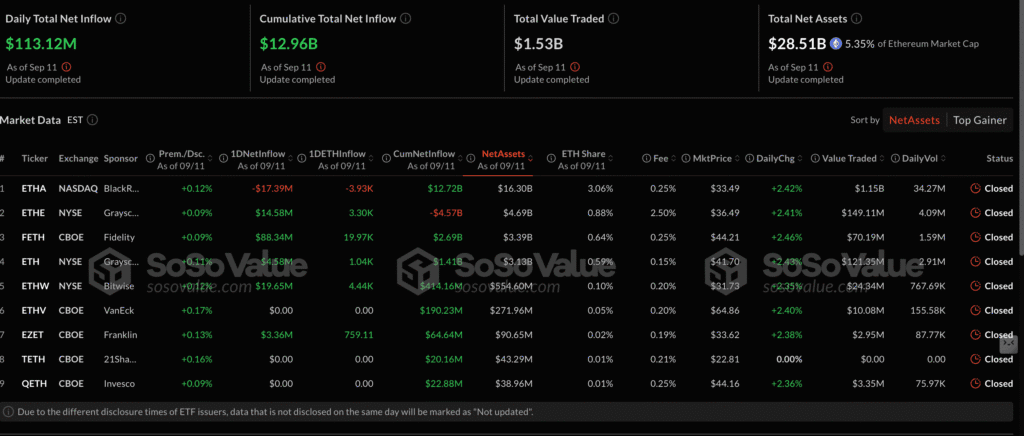Click info icon left of Prem./Dsc. header

pos(151,158)
